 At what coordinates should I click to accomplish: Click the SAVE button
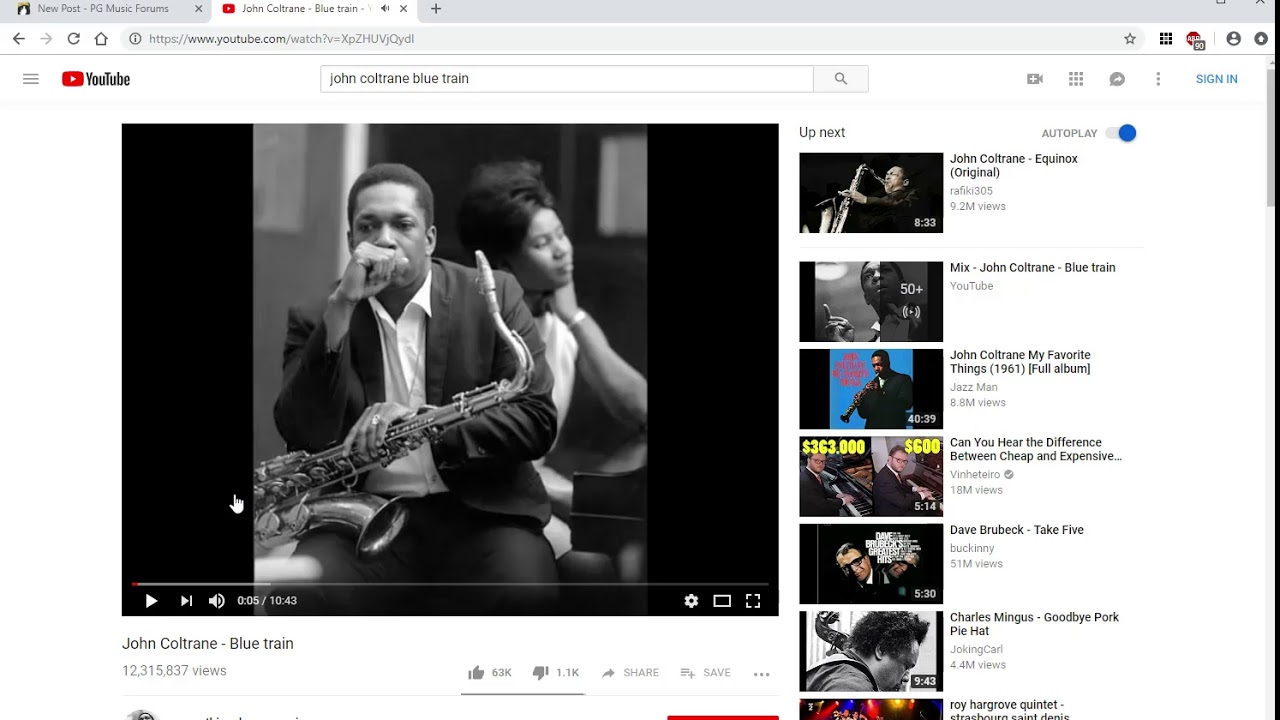pos(705,673)
